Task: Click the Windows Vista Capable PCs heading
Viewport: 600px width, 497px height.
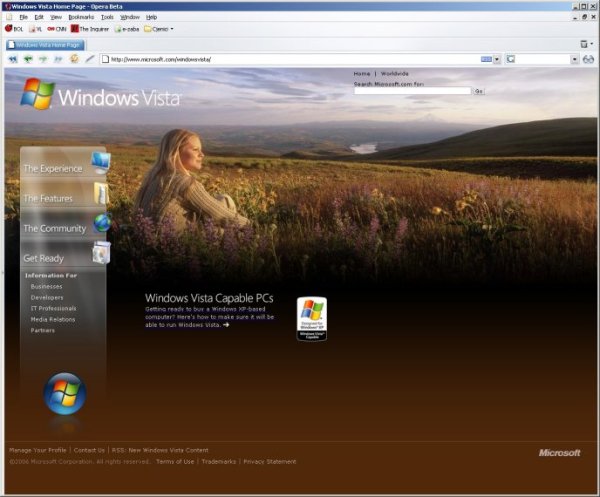Action: click(209, 298)
